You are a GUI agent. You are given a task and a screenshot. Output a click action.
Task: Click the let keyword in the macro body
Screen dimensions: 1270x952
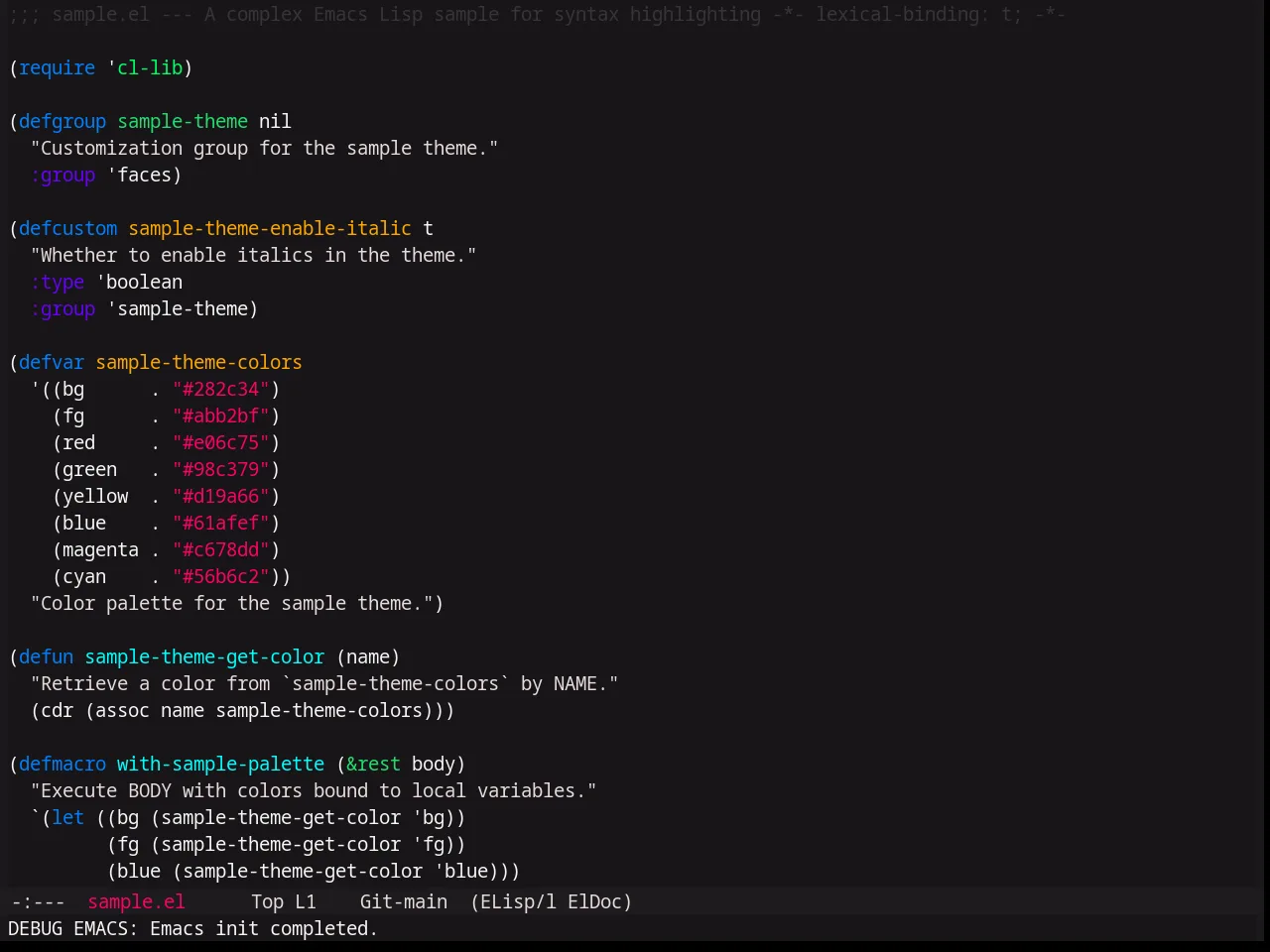tap(68, 817)
